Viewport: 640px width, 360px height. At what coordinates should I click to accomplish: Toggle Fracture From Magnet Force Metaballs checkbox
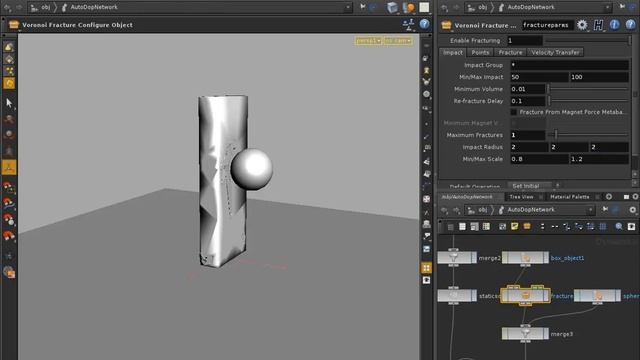pyautogui.click(x=513, y=112)
